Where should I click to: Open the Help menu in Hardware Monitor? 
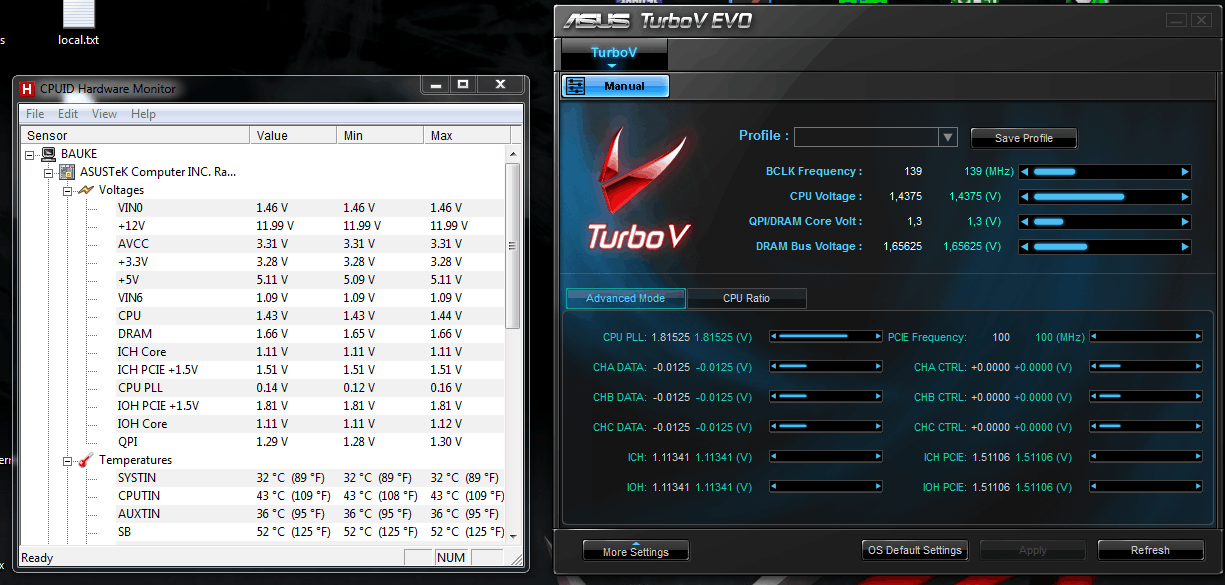coord(144,114)
